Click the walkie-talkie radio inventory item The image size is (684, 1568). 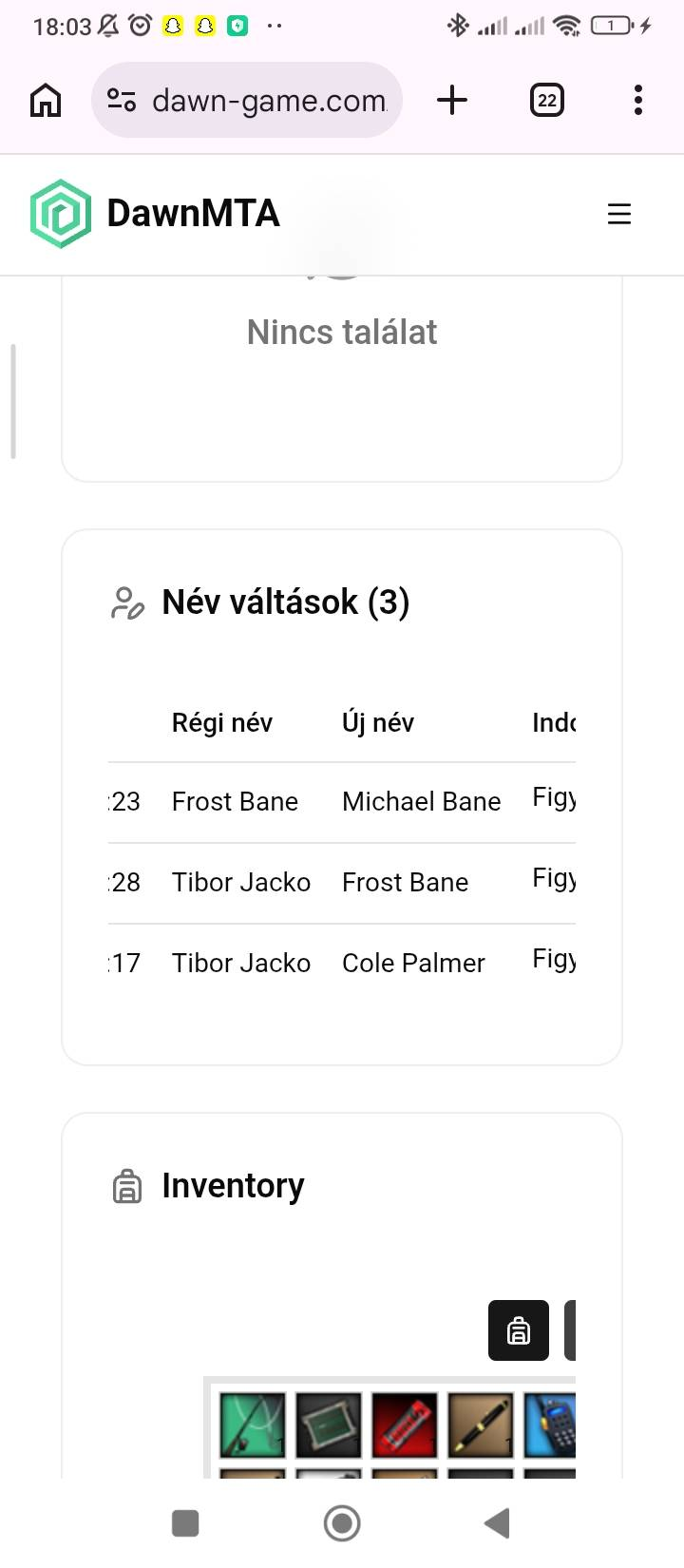551,1425
